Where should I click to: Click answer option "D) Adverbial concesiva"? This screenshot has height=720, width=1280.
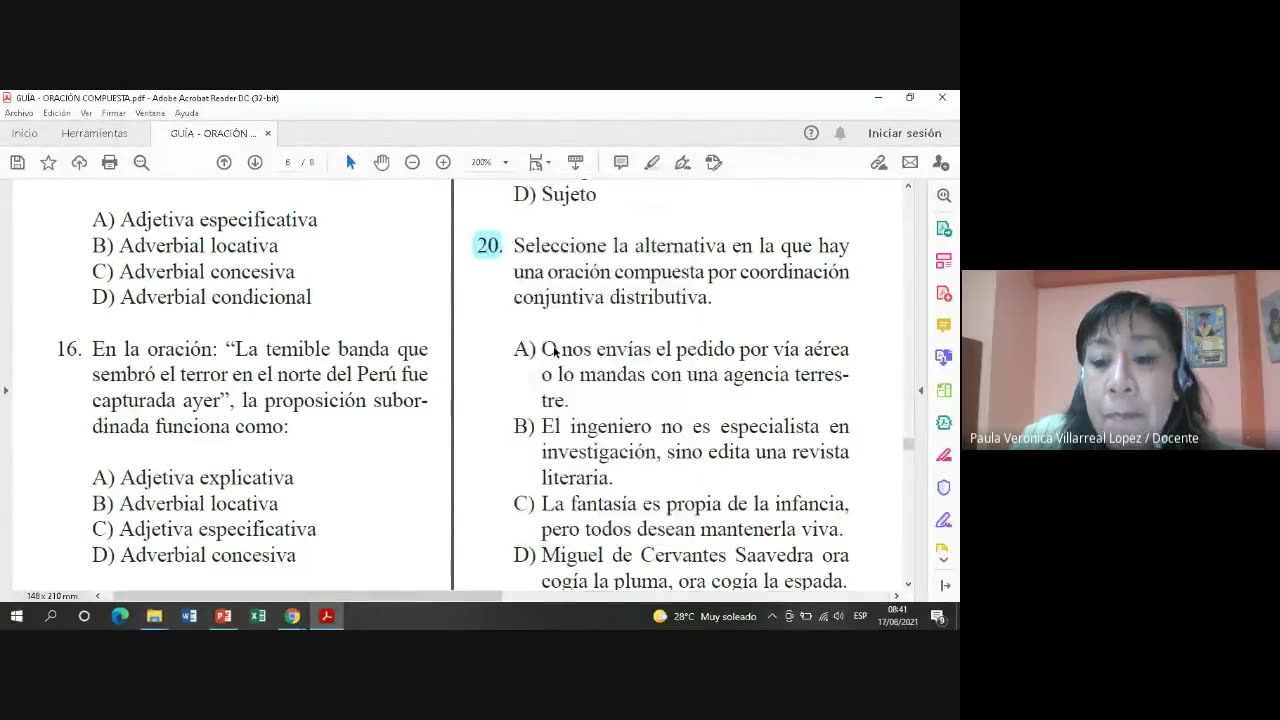click(194, 555)
